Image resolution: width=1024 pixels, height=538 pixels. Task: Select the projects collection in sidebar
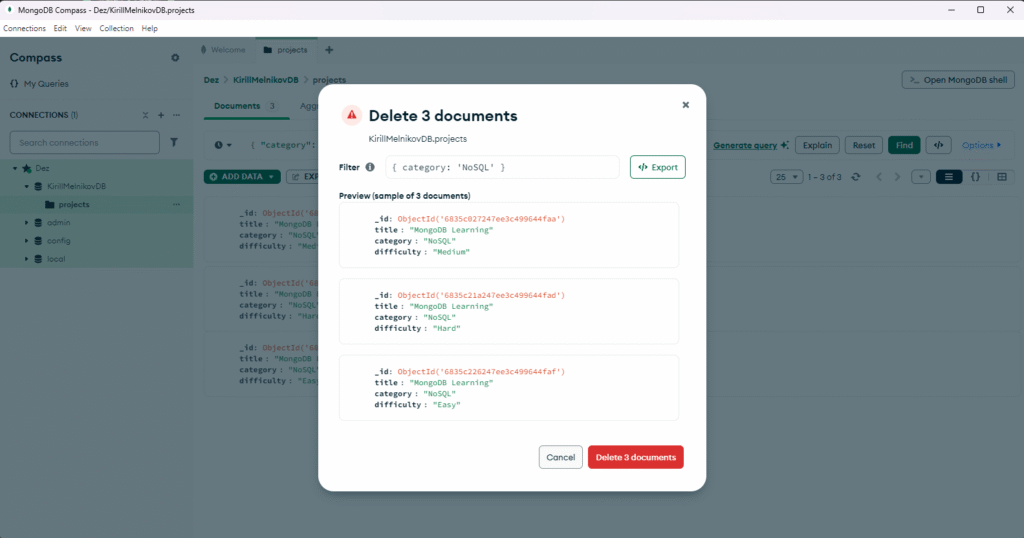click(74, 204)
